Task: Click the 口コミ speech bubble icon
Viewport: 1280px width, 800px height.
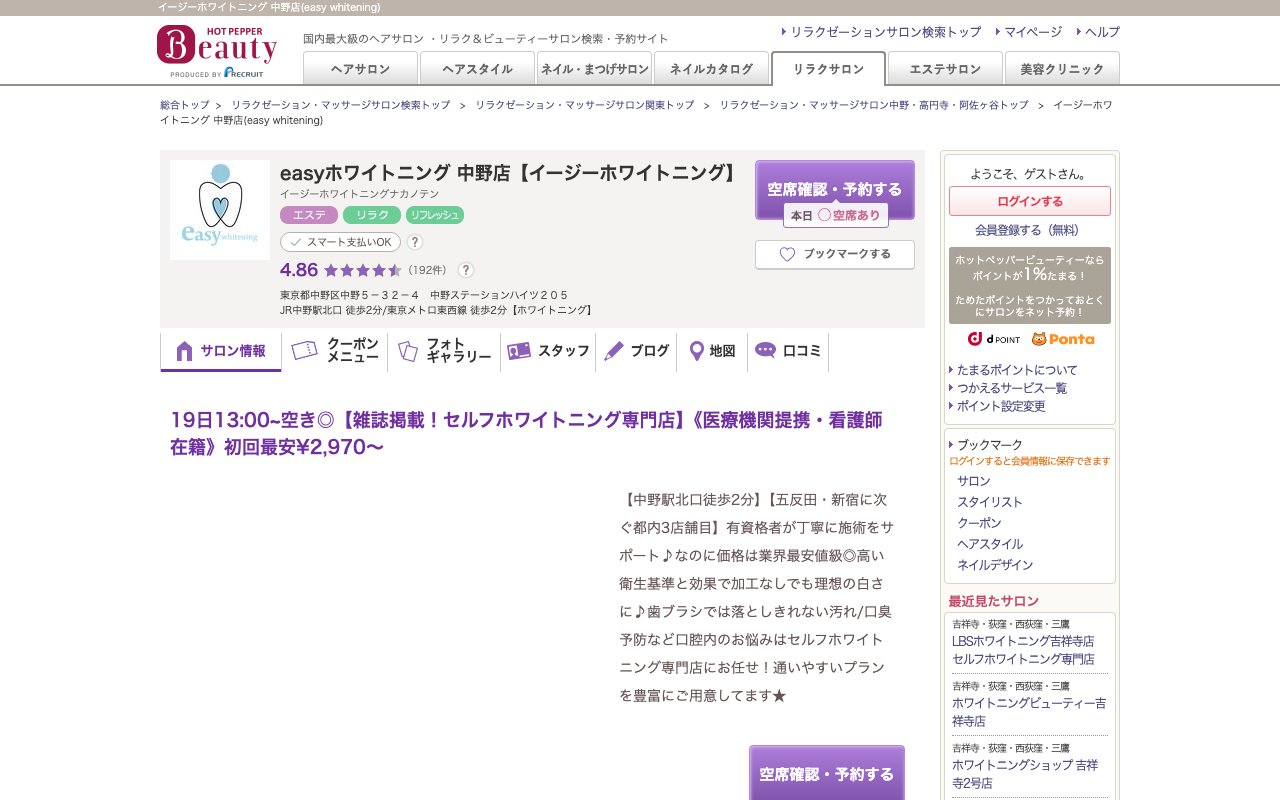Action: pyautogui.click(x=764, y=350)
